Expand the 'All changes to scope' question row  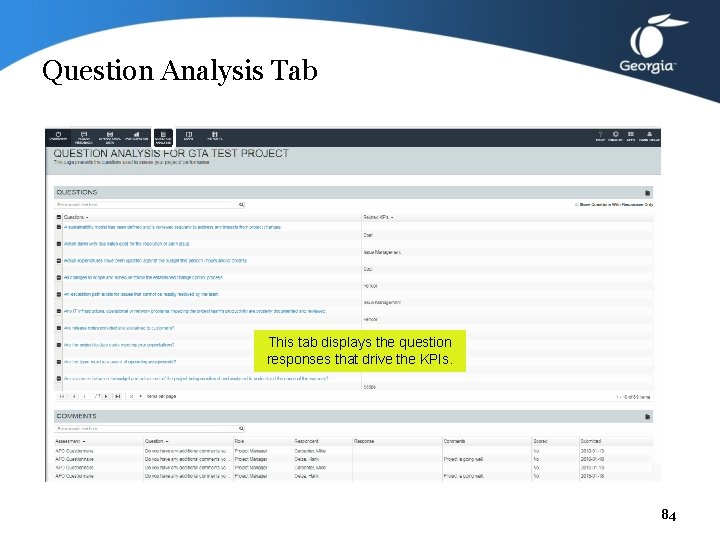tap(59, 277)
